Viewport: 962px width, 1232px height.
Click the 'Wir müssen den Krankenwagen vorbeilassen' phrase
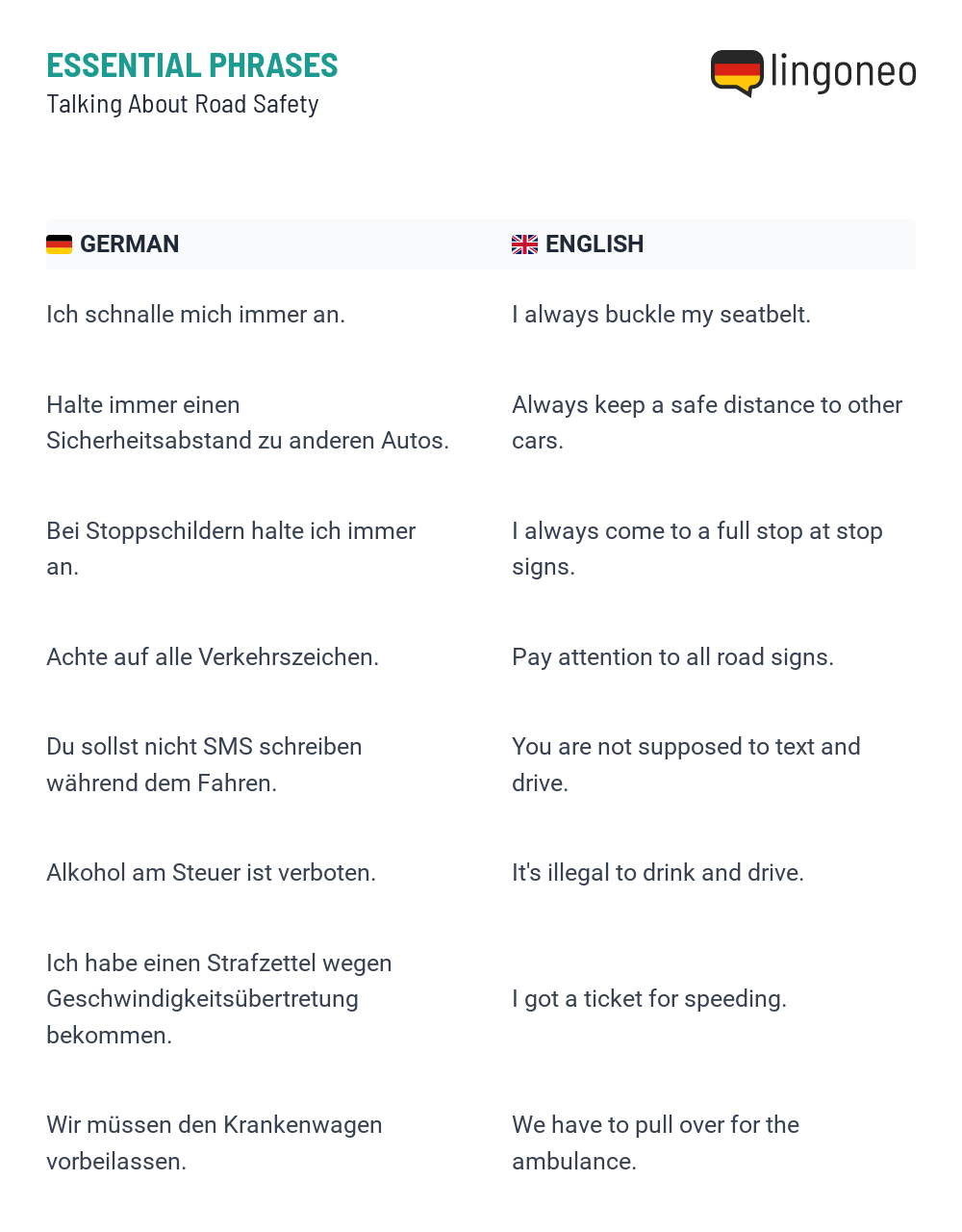tap(215, 1143)
